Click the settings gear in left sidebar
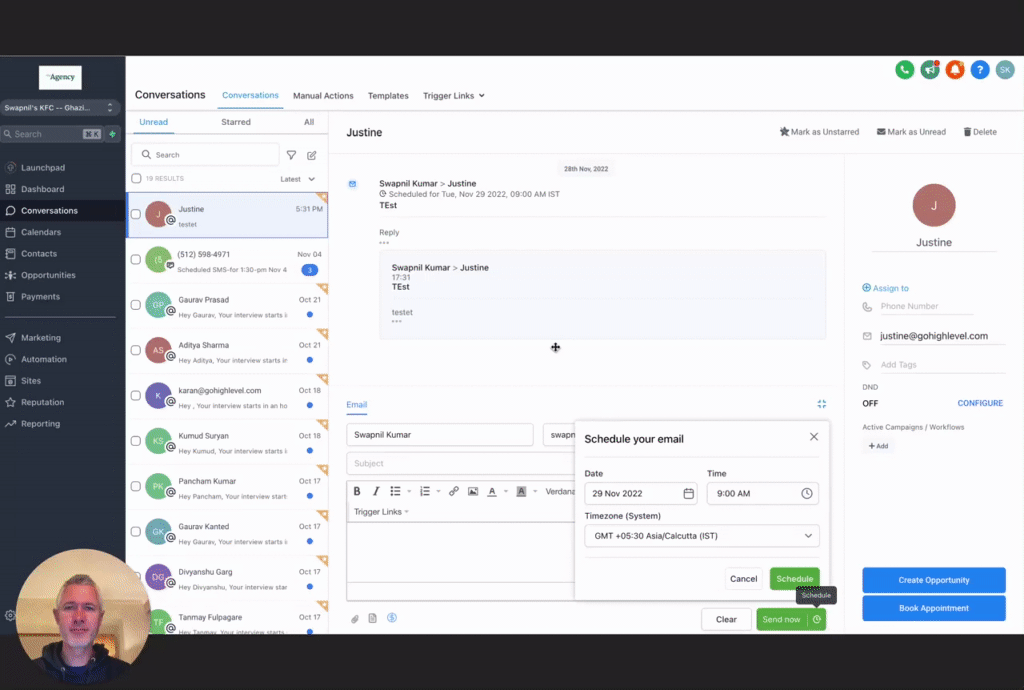This screenshot has width=1024, height=690. [10, 615]
